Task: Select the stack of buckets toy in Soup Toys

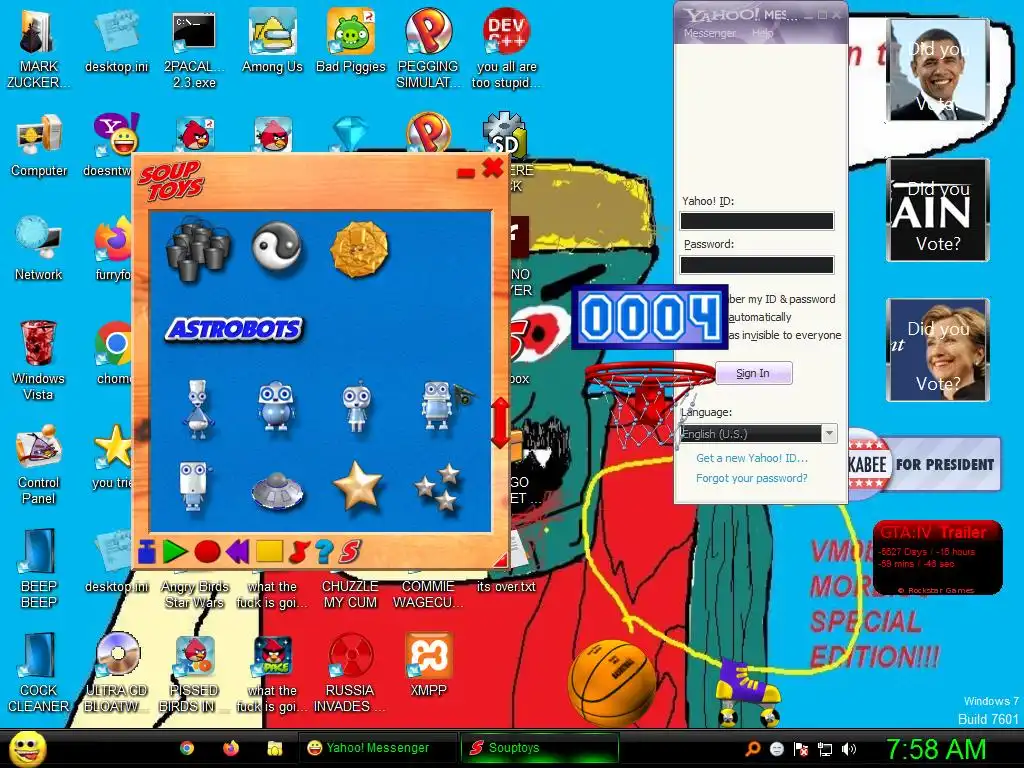Action: point(199,249)
